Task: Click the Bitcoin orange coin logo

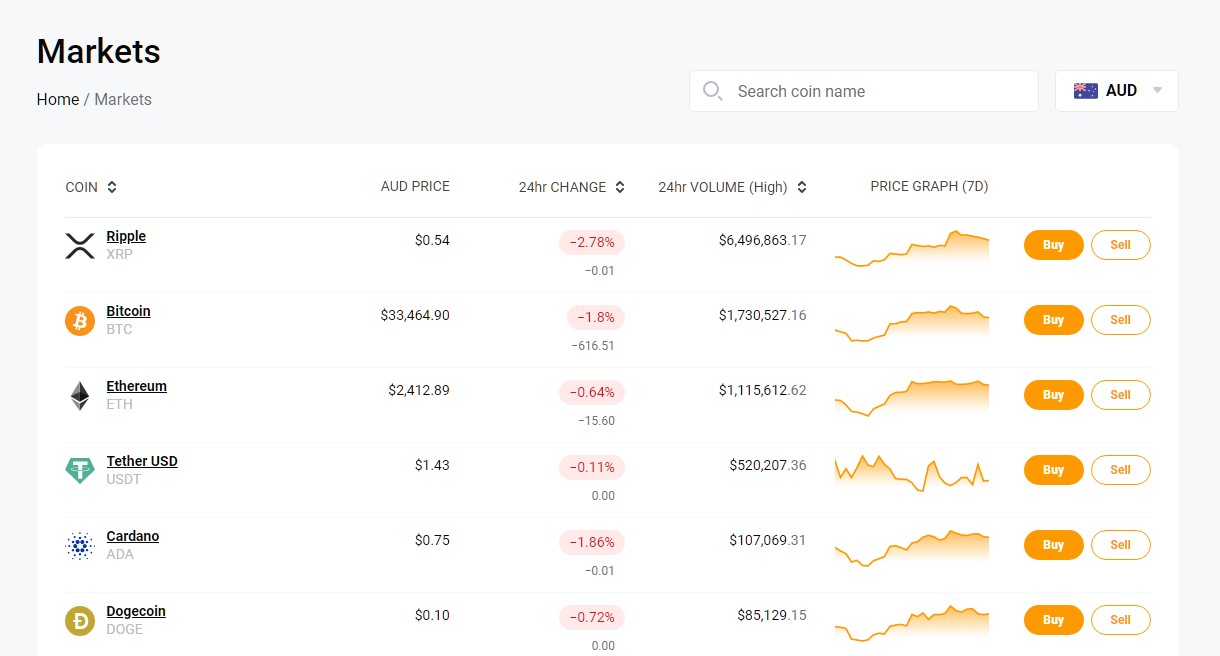Action: click(80, 321)
